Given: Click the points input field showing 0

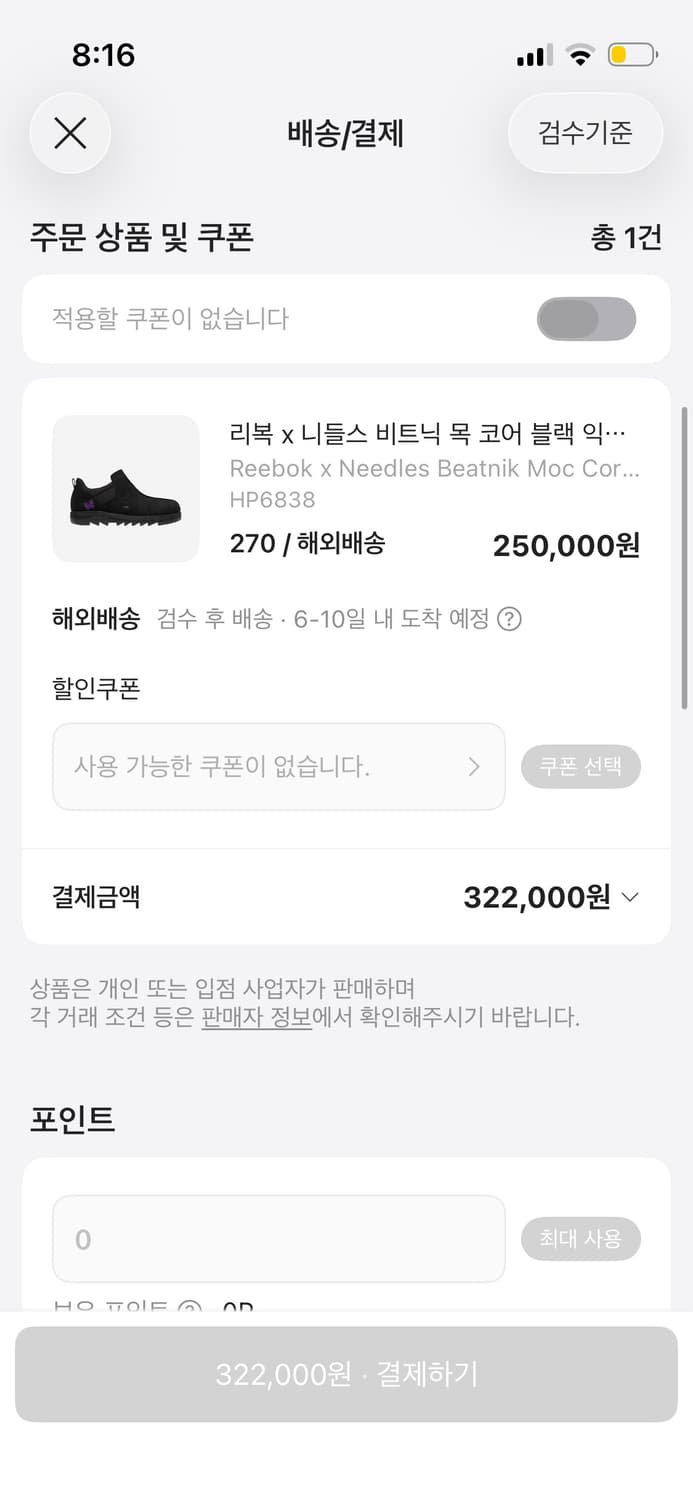Looking at the screenshot, I should pos(278,1238).
